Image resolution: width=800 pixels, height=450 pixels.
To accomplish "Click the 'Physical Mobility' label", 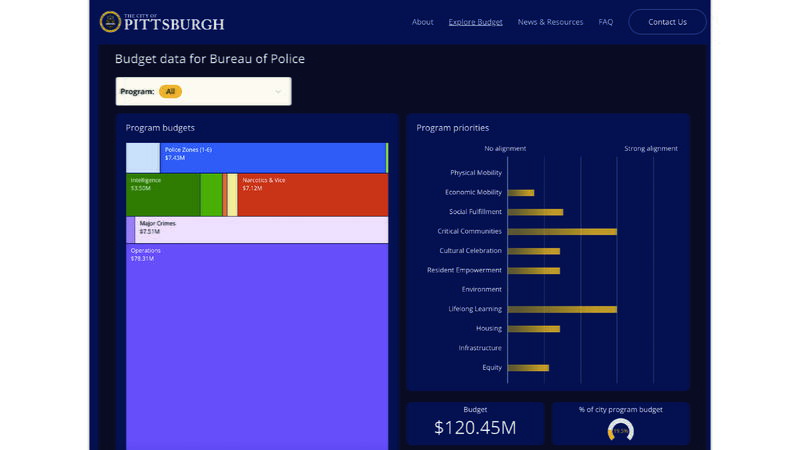I will click(476, 172).
